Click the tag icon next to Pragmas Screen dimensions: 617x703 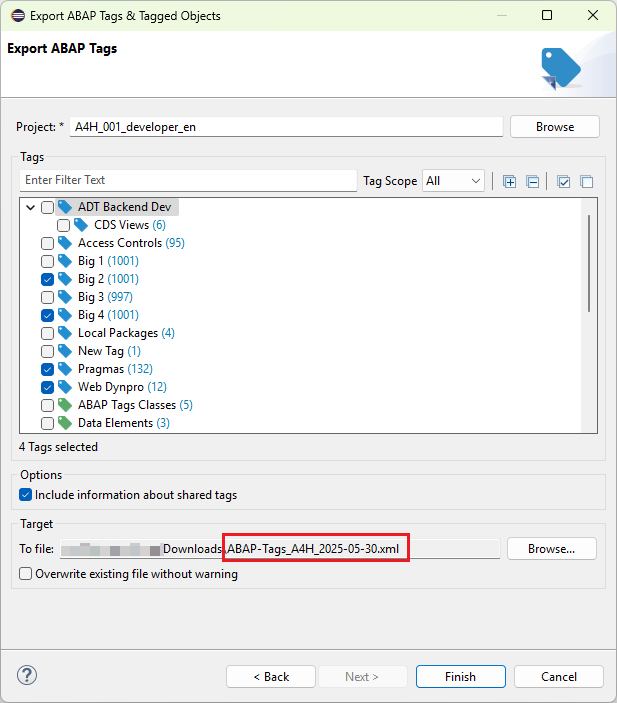pos(65,369)
